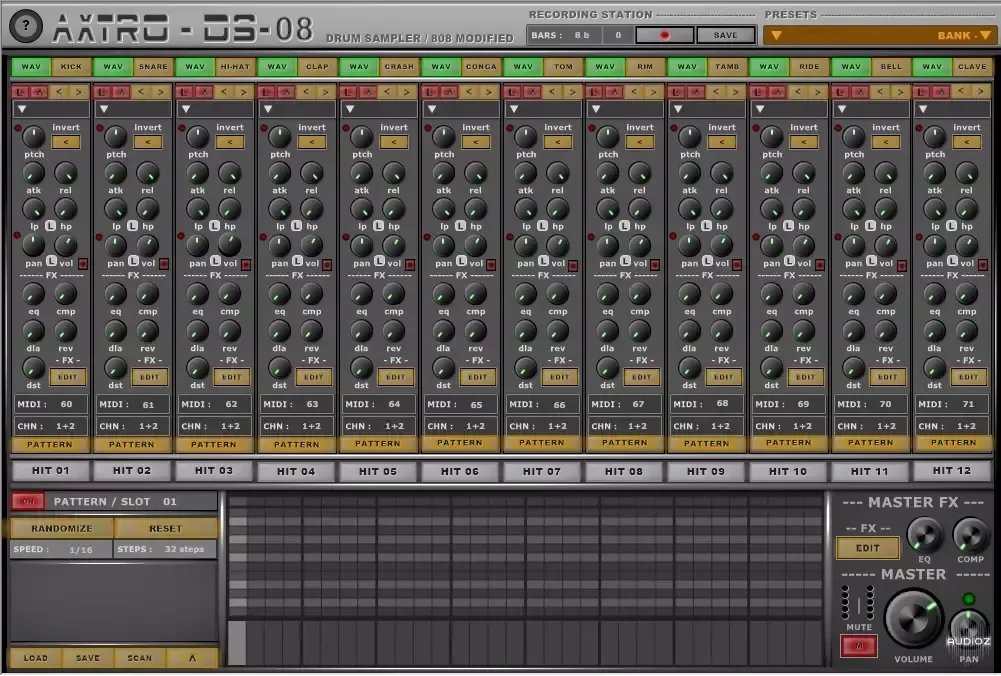Click the invert arrow button on CRASH strip
Image resolution: width=1001 pixels, height=676 pixels.
[x=394, y=142]
